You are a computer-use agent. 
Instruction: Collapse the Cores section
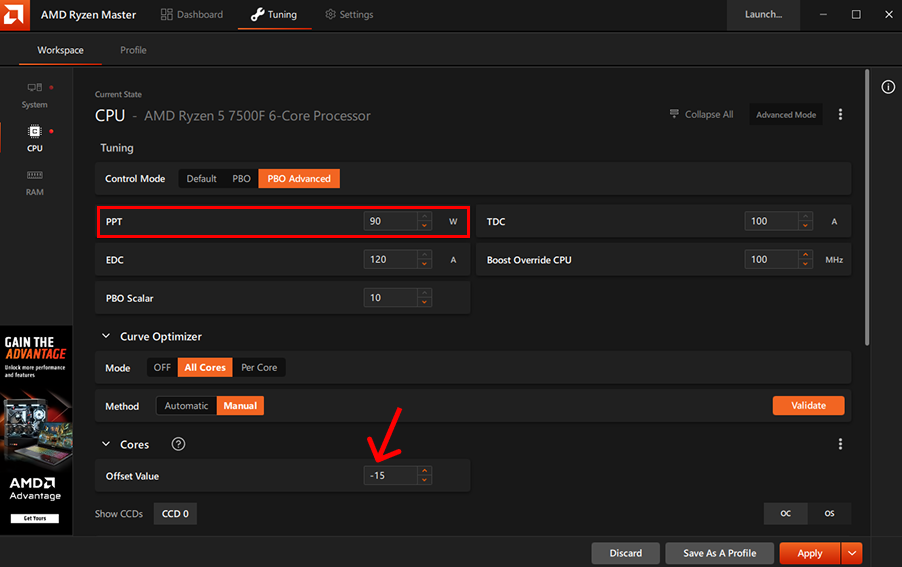[106, 444]
